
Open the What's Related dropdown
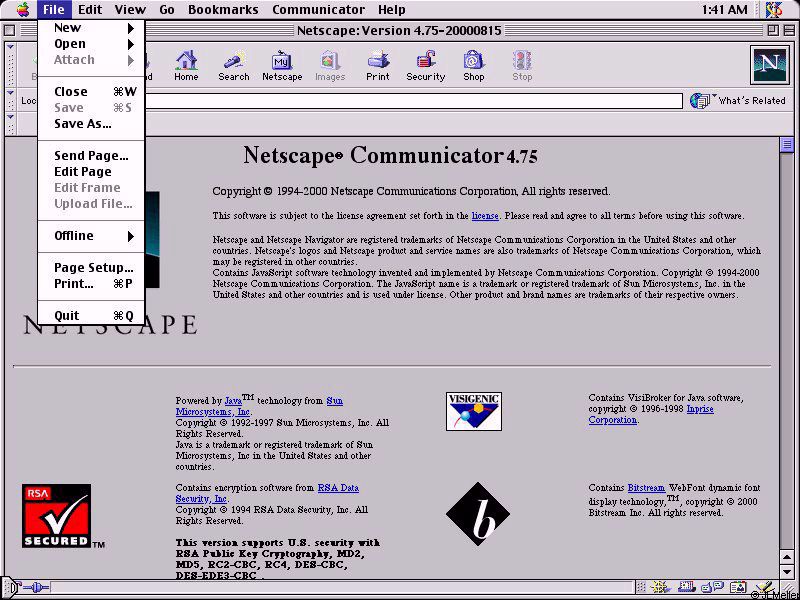pos(737,101)
